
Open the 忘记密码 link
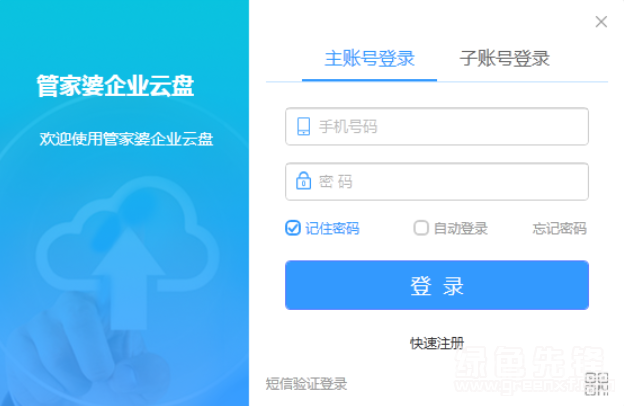[560, 228]
